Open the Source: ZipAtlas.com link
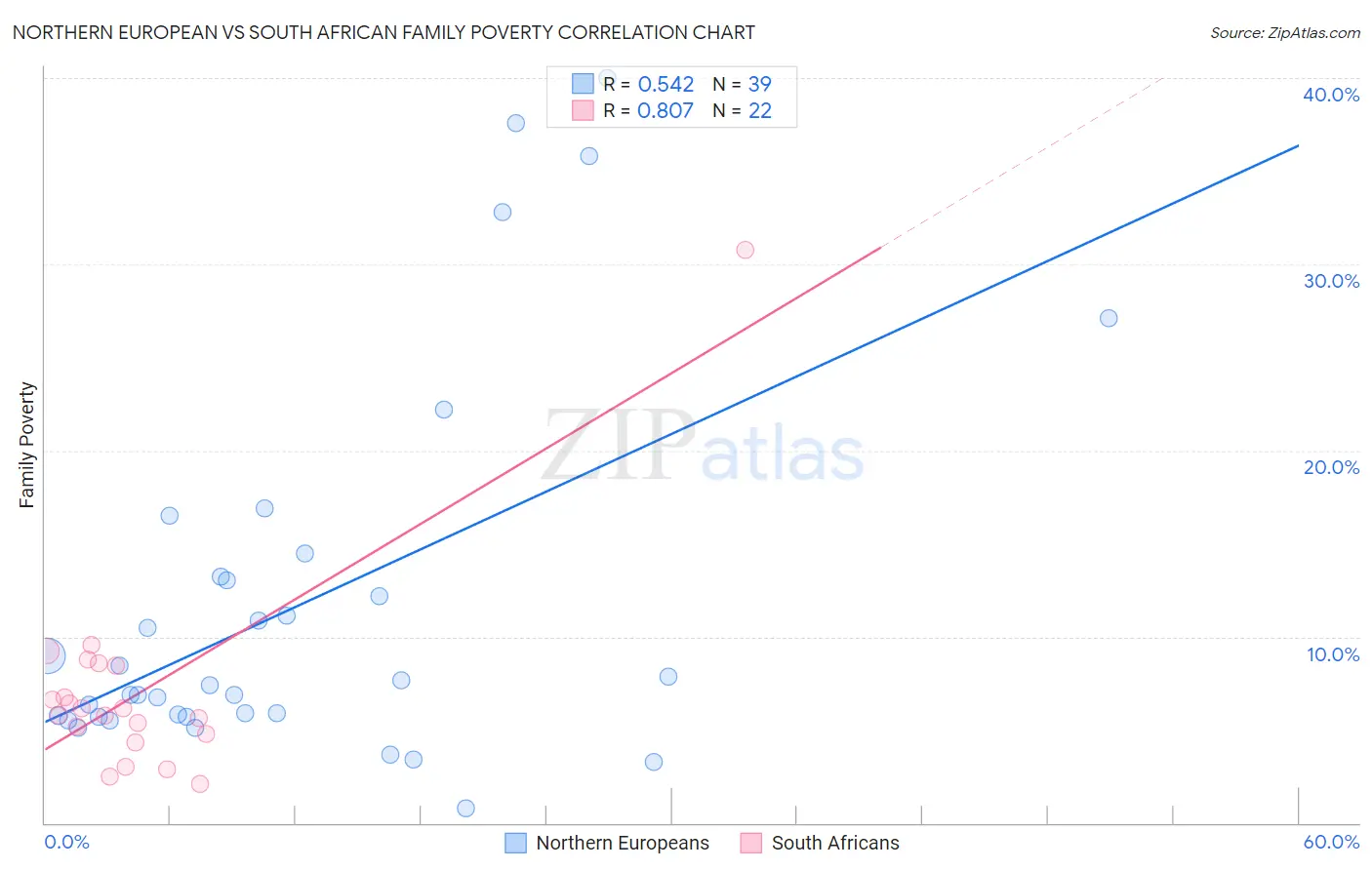 1285,32
